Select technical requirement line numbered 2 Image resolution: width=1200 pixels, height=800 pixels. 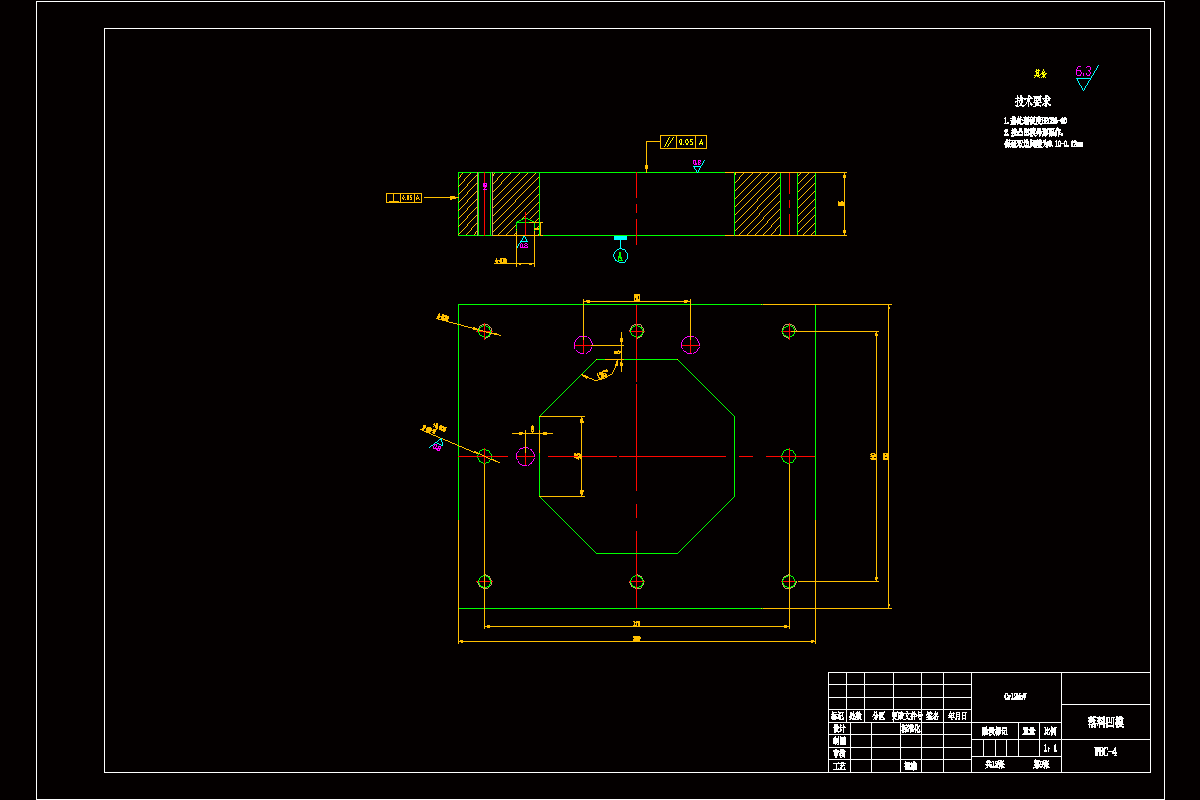1033,132
